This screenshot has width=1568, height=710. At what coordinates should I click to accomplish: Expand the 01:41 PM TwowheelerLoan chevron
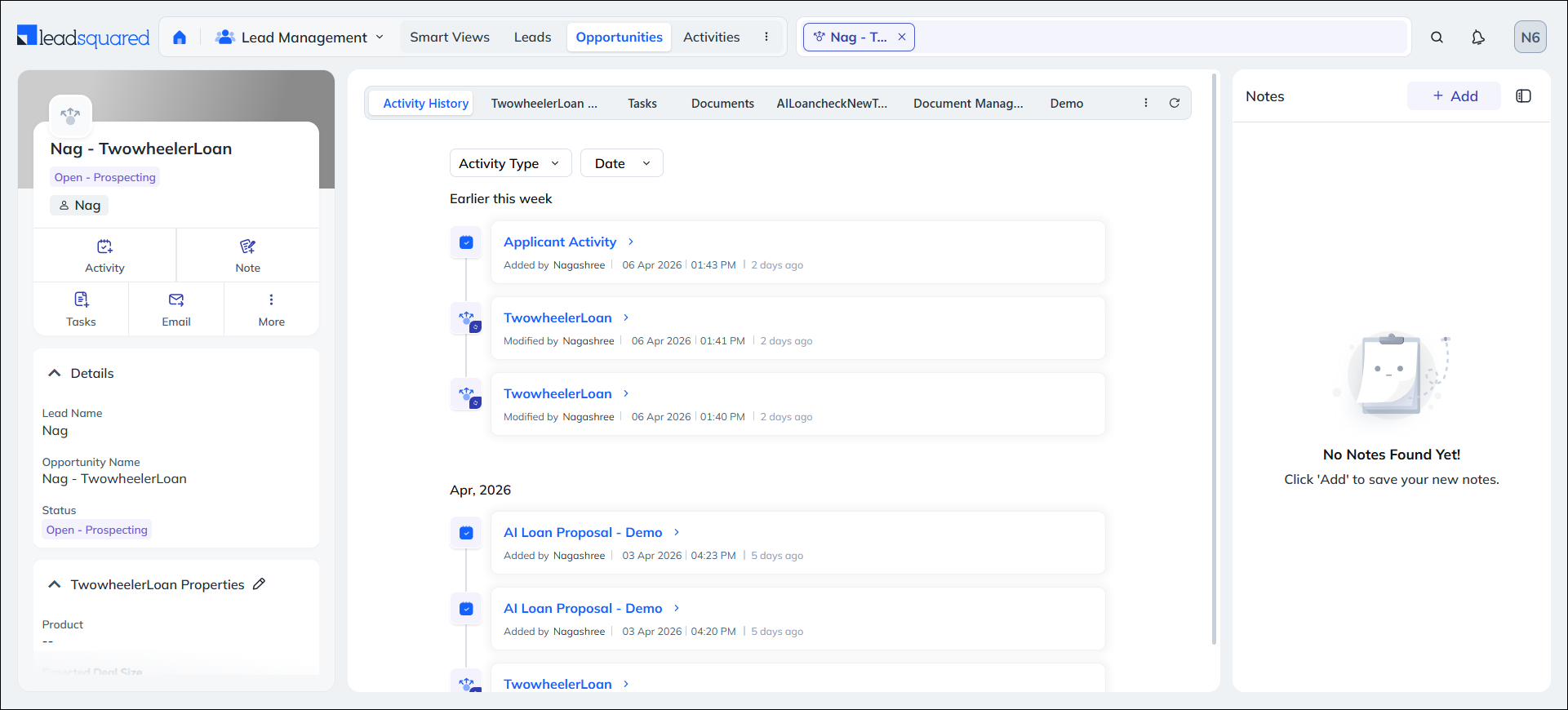[626, 318]
